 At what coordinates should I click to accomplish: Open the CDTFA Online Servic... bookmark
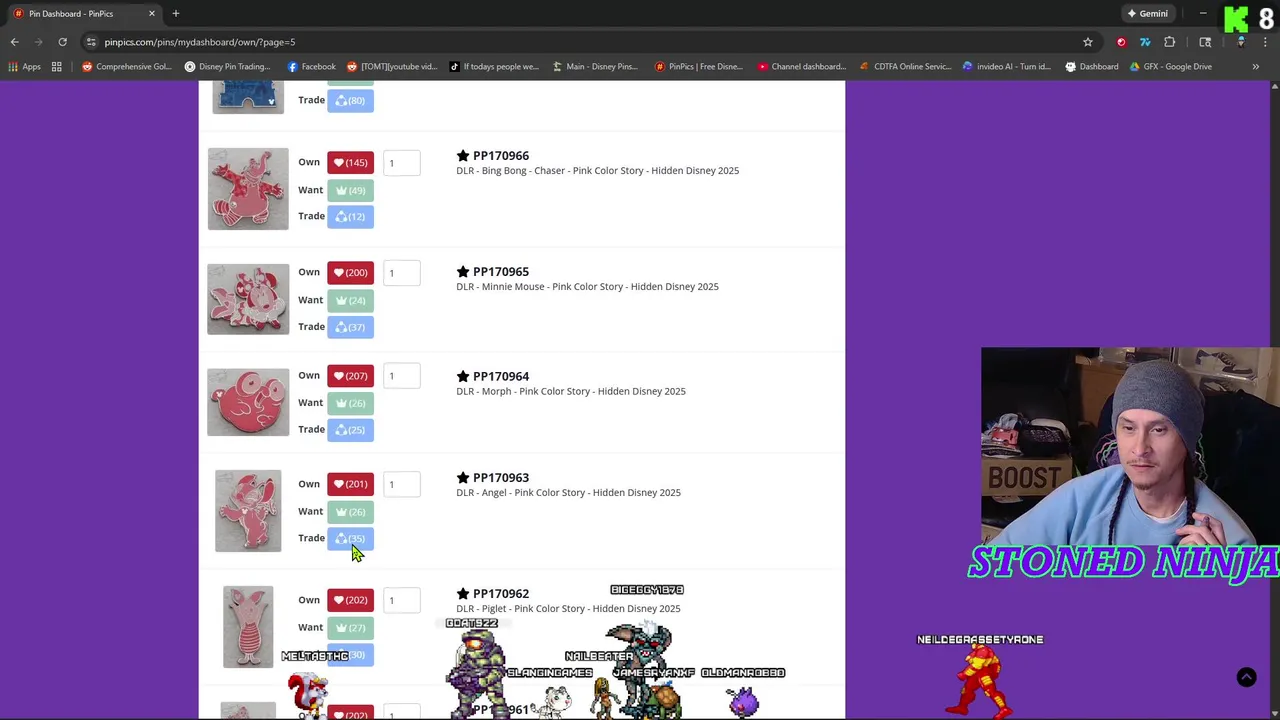pos(904,67)
